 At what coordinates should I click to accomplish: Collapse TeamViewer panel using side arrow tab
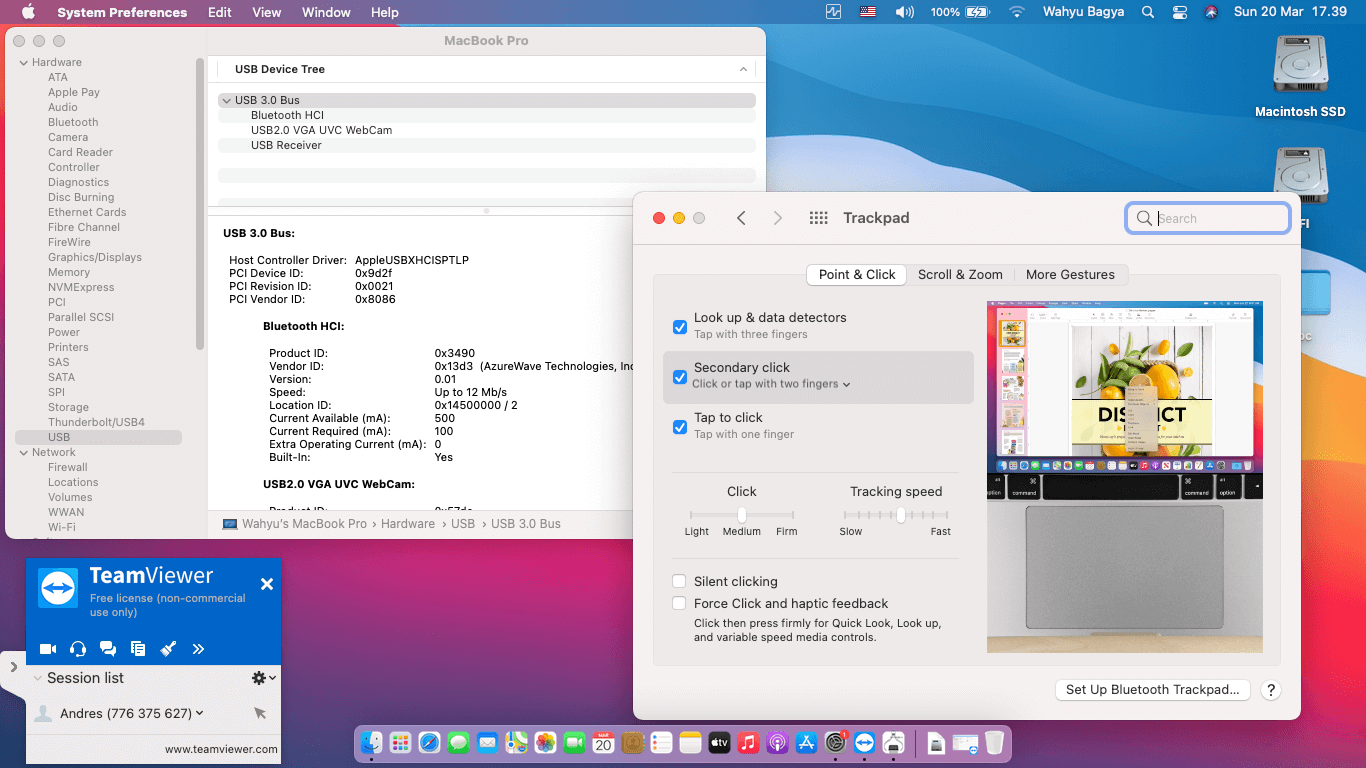point(13,666)
